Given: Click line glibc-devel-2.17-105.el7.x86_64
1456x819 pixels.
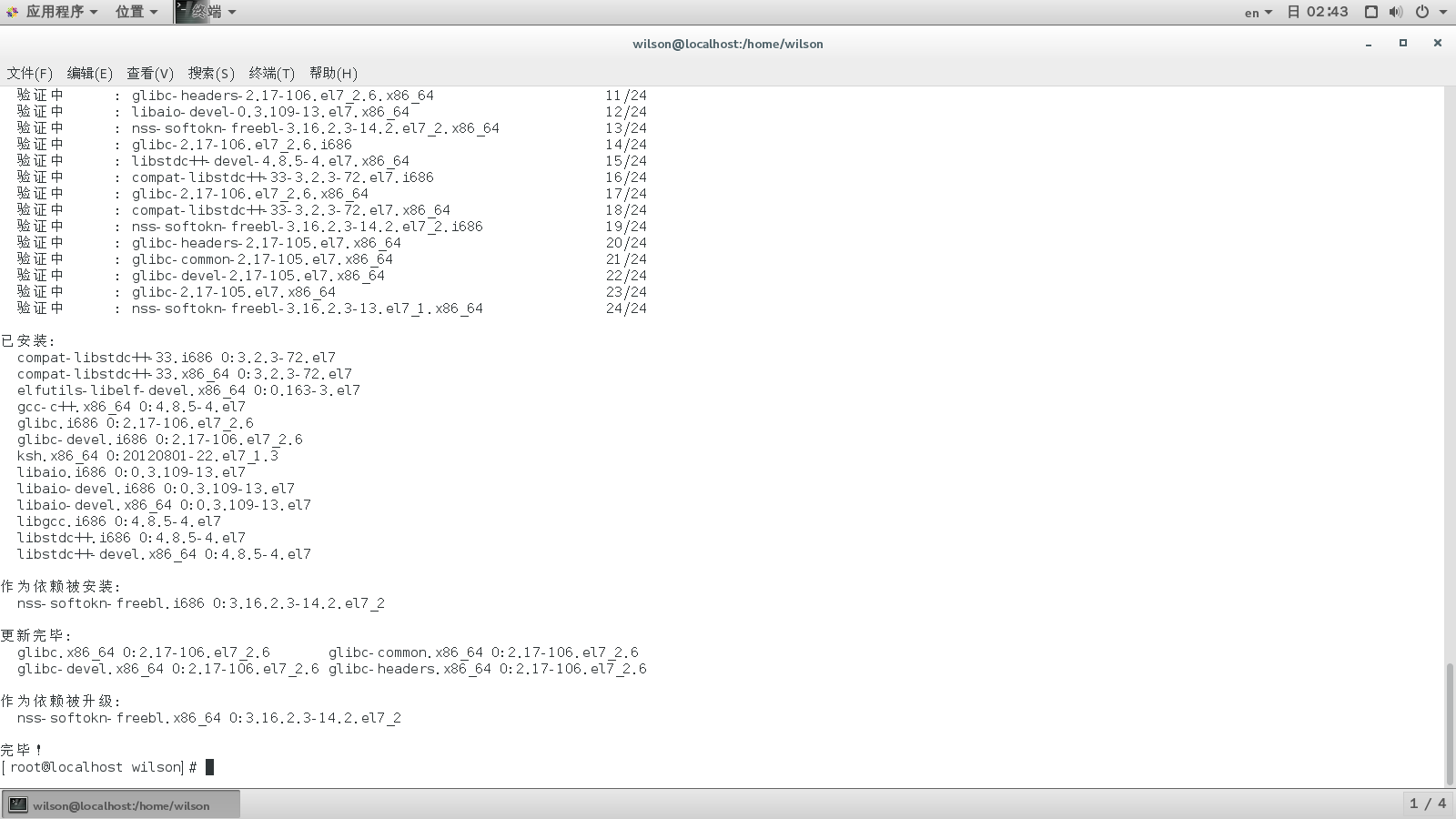Looking at the screenshot, I should pos(258,276).
